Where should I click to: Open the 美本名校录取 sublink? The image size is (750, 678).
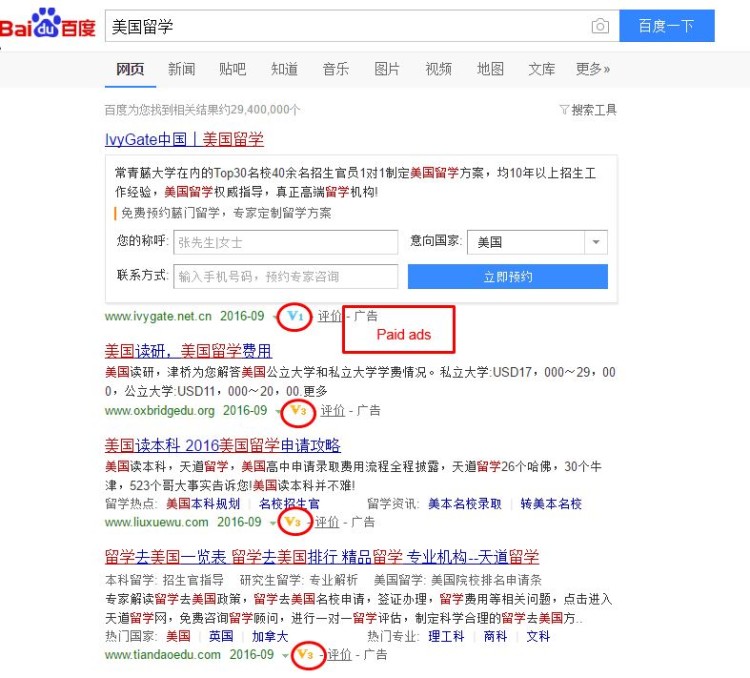464,503
